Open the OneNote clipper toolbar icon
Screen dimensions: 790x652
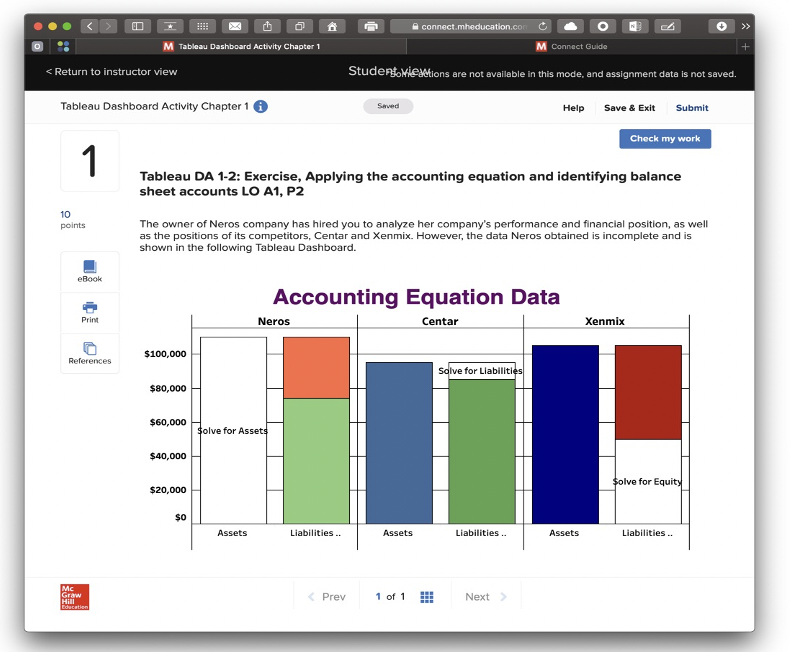(635, 26)
